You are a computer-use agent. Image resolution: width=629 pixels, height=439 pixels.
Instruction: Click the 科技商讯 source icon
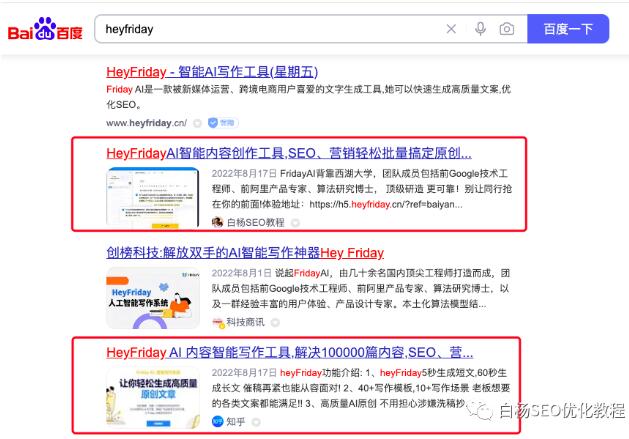(x=217, y=322)
